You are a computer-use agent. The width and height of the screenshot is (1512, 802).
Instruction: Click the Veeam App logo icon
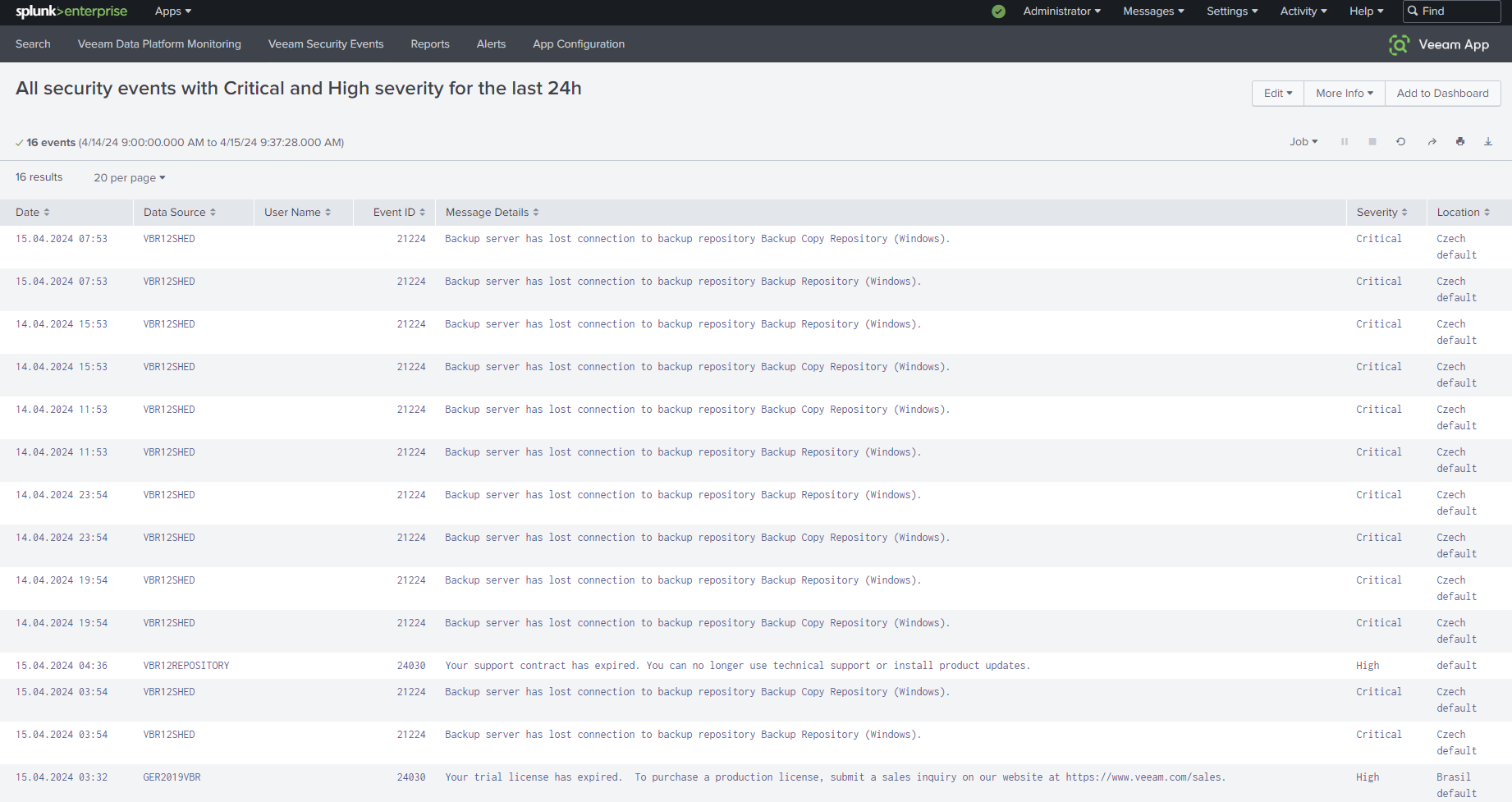1399,44
